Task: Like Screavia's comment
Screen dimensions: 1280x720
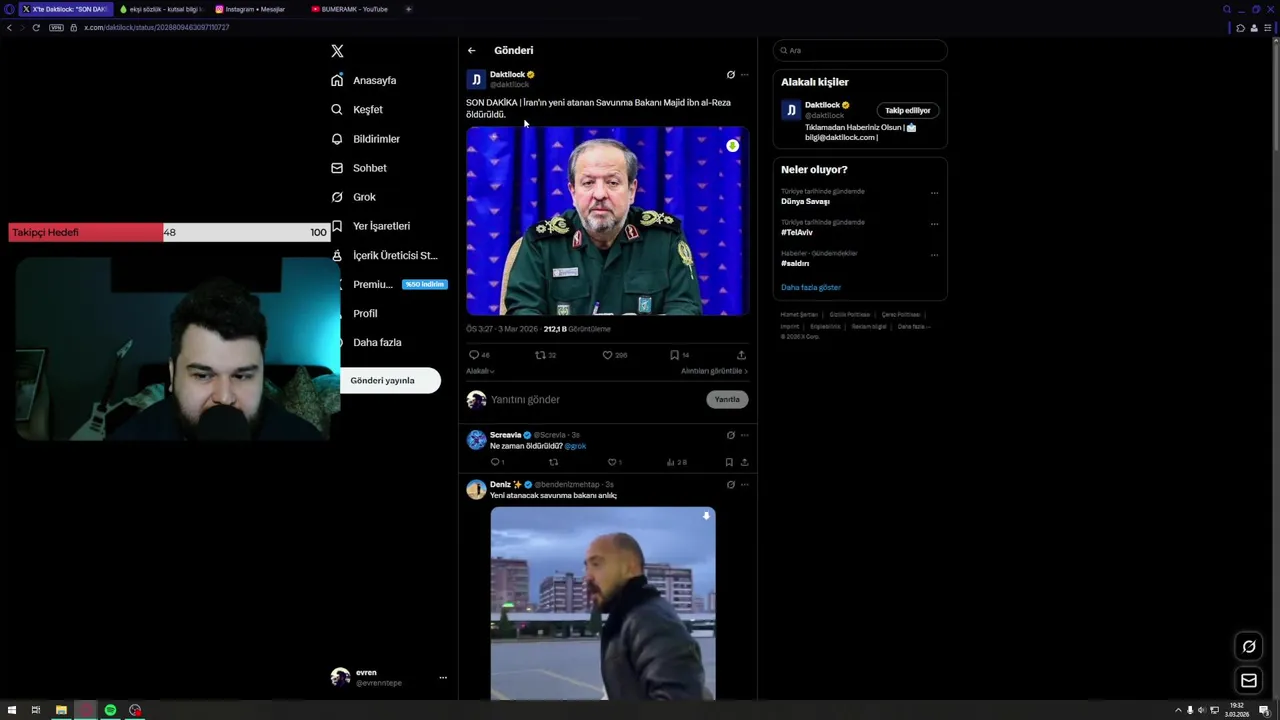Action: (x=612, y=462)
